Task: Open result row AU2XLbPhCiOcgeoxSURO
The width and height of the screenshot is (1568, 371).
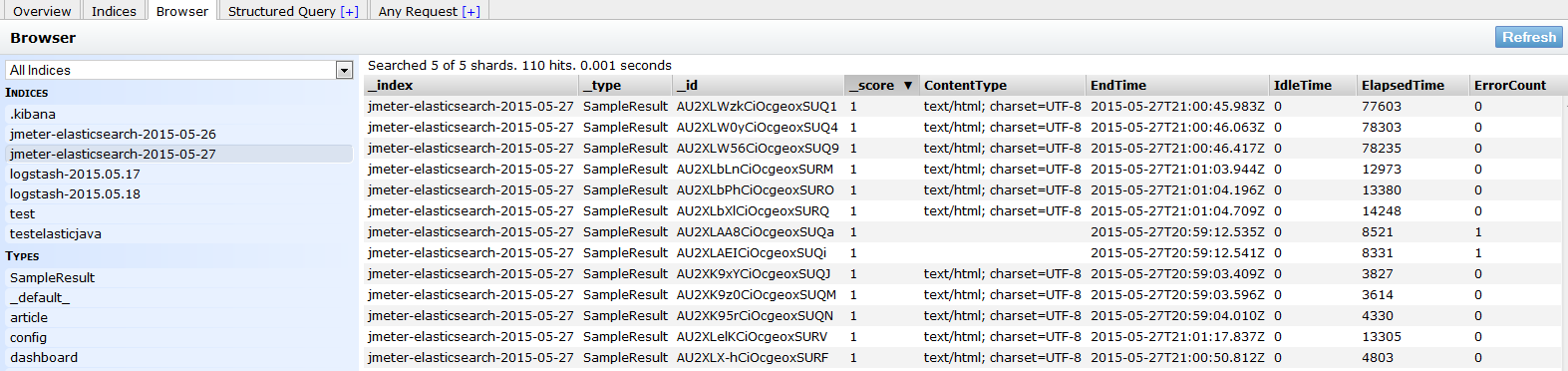Action: [x=963, y=189]
